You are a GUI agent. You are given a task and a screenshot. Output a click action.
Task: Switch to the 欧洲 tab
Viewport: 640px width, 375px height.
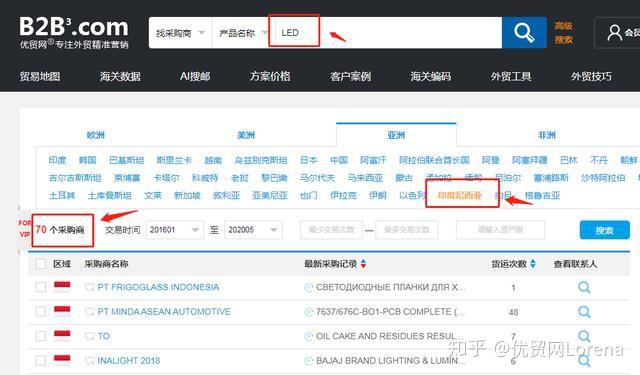pyautogui.click(x=96, y=135)
